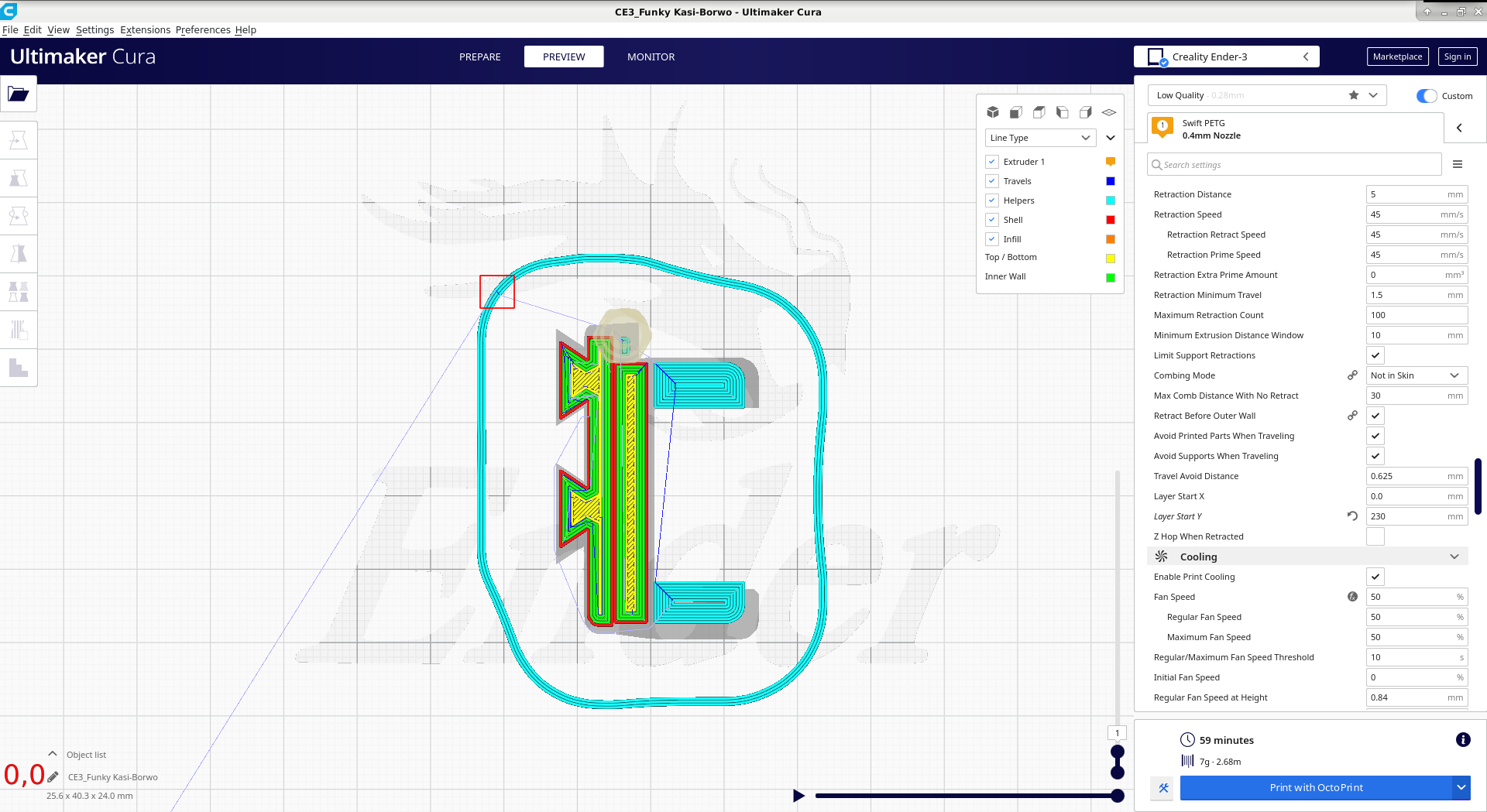Switch to top view icon
This screenshot has height=812, width=1487.
point(1039,112)
